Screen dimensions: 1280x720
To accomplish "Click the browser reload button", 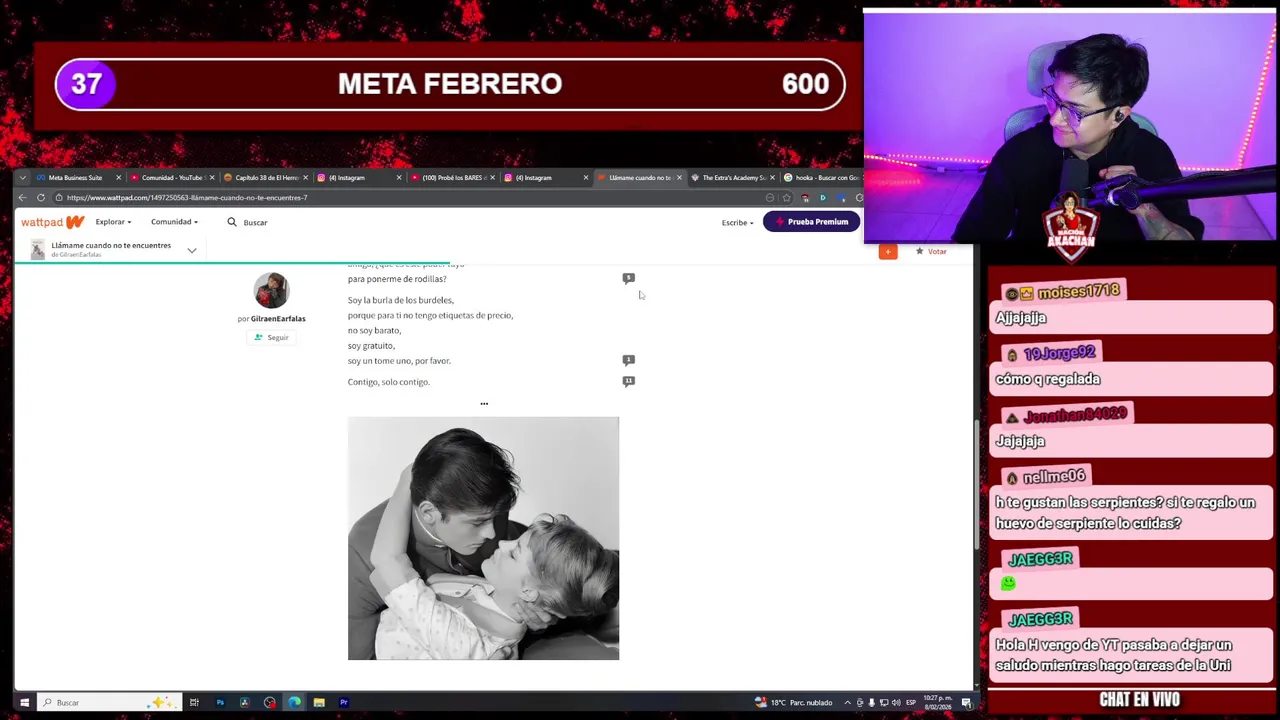I will (x=41, y=197).
